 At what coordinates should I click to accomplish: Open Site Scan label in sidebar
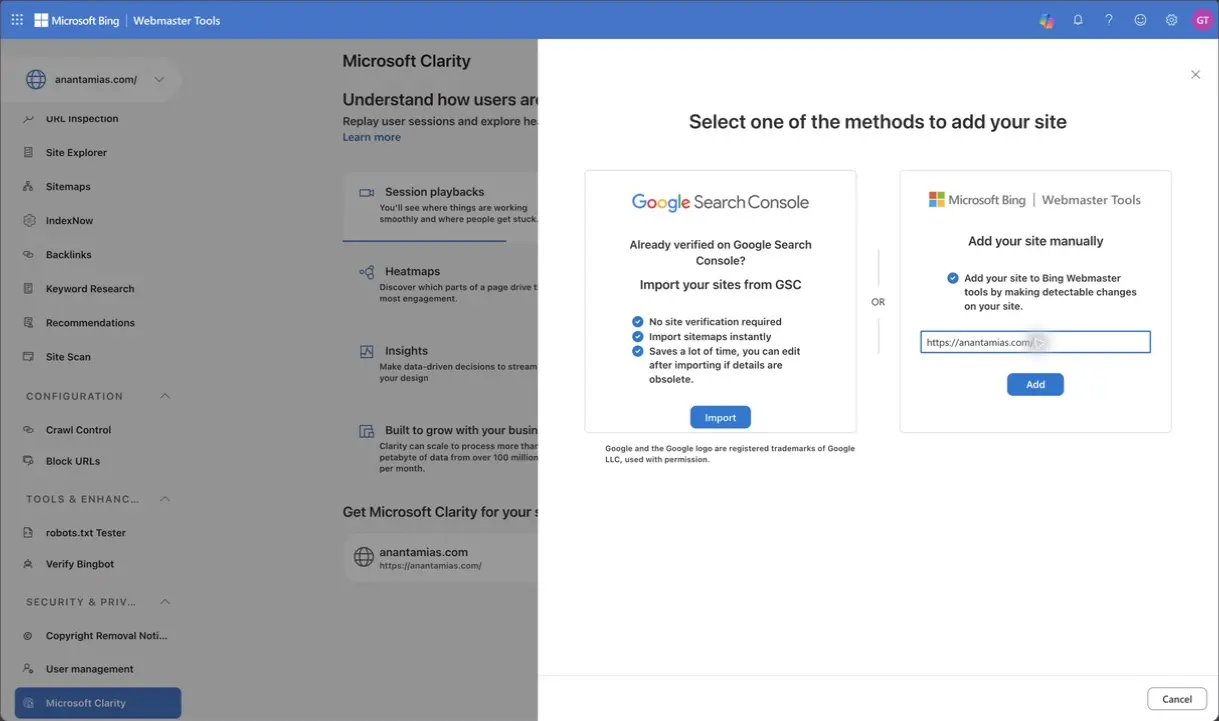click(x=68, y=356)
